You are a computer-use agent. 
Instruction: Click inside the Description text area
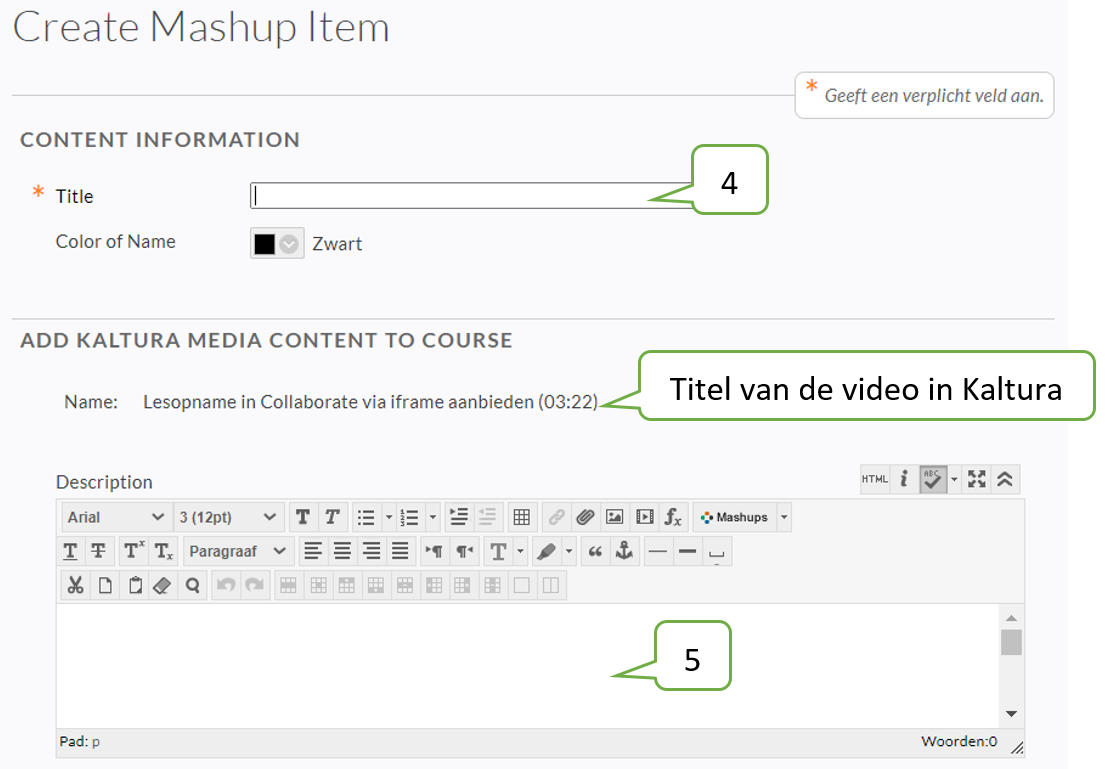529,665
